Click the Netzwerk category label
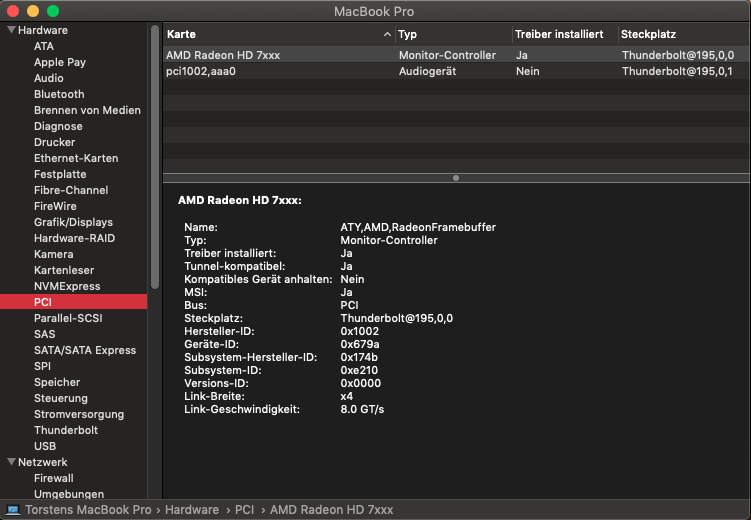Screen dimensions: 751x520 43,462
